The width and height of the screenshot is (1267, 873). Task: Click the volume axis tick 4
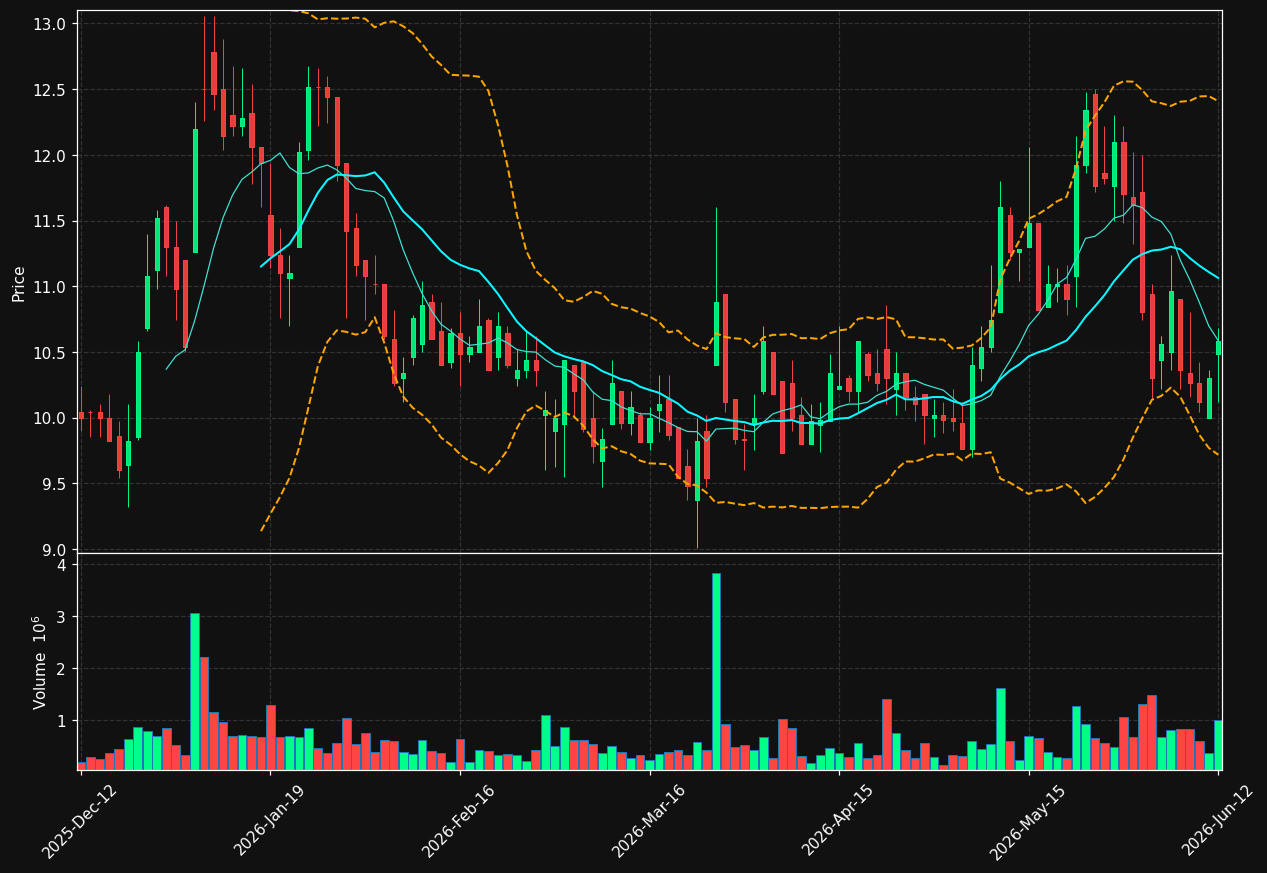61,565
